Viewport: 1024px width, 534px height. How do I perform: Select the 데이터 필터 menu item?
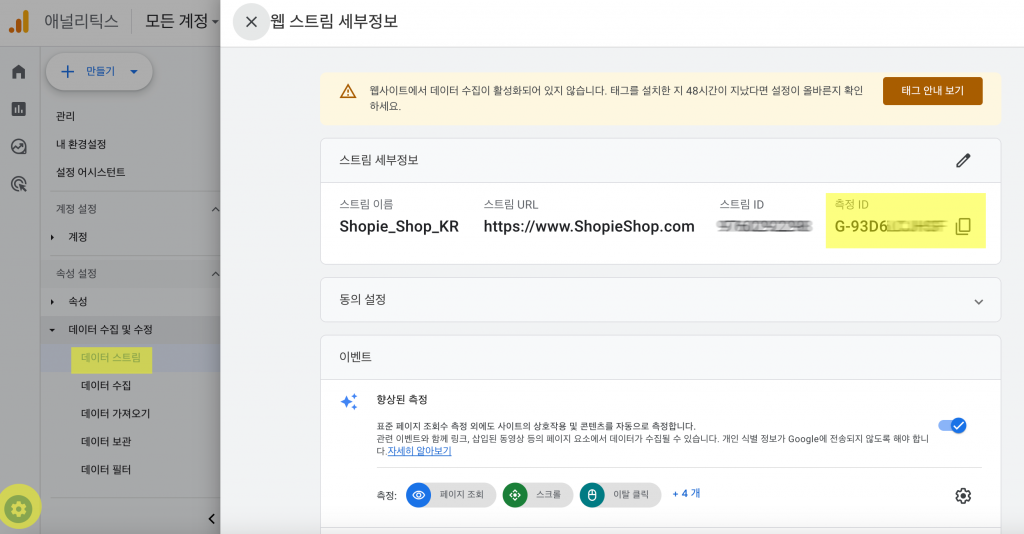(106, 469)
